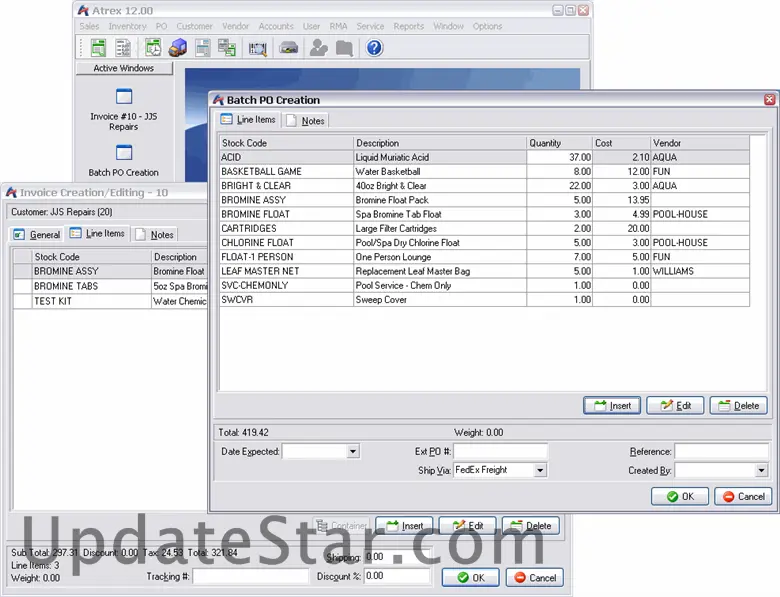Click Insert button in Invoice window
This screenshot has width=780, height=597.
(404, 526)
